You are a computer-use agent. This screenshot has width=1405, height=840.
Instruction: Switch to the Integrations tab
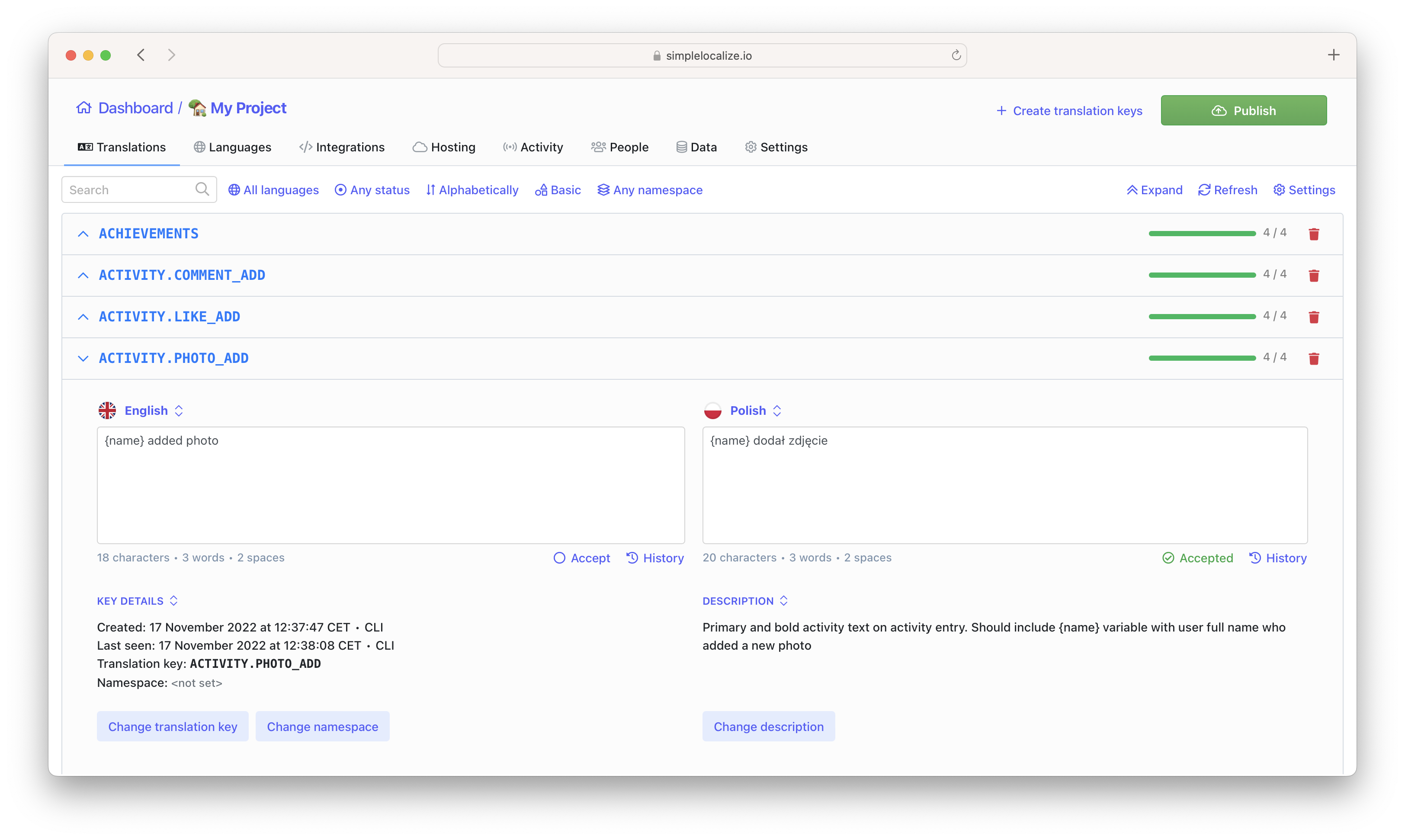coord(350,147)
